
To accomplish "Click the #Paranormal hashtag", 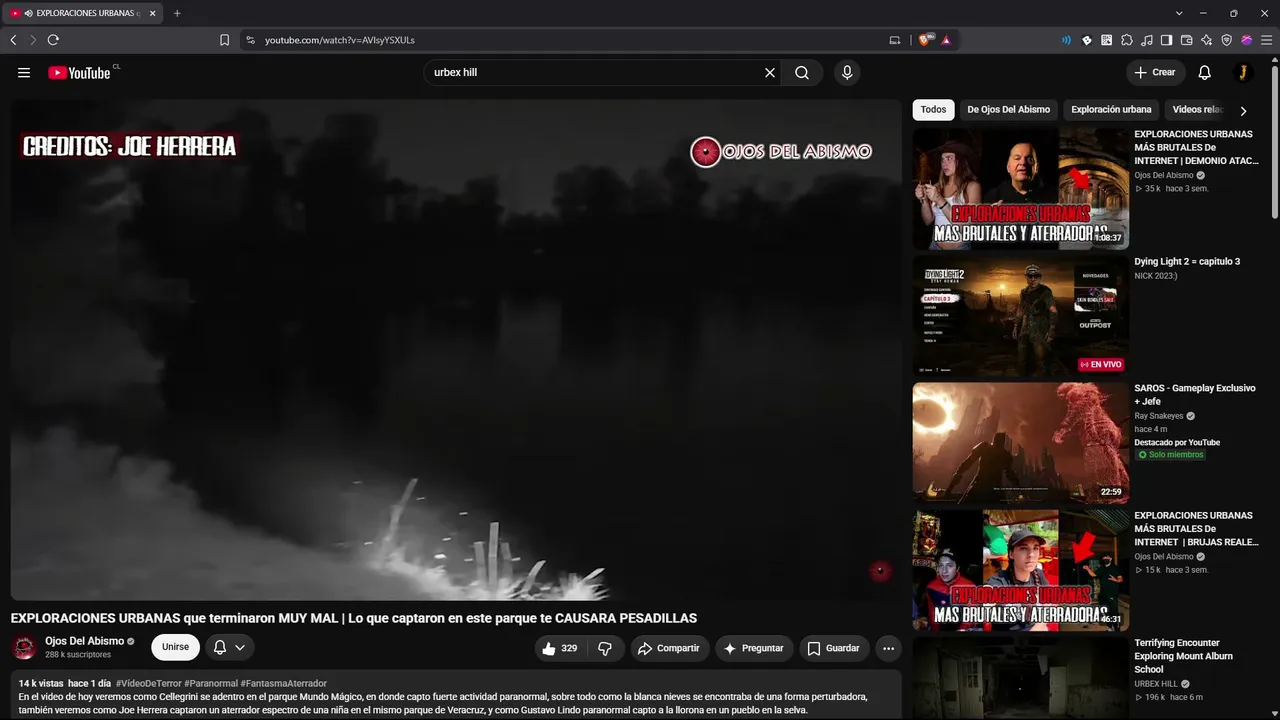I will (211, 684).
